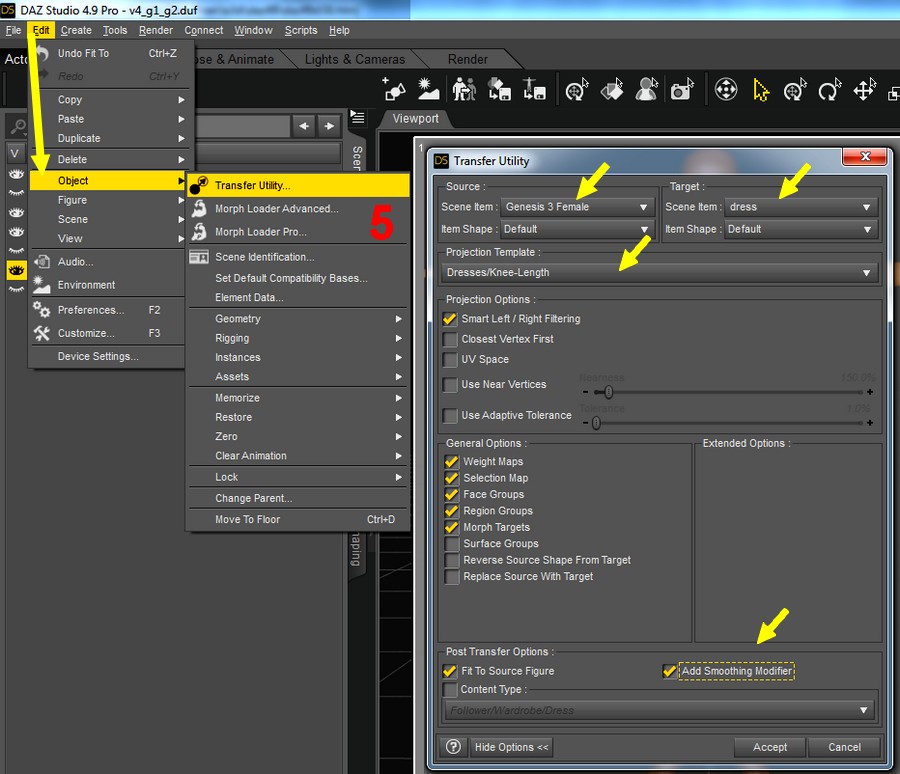
Task: Click the sun-and-landscape icon in the top toolbar
Action: point(428,90)
